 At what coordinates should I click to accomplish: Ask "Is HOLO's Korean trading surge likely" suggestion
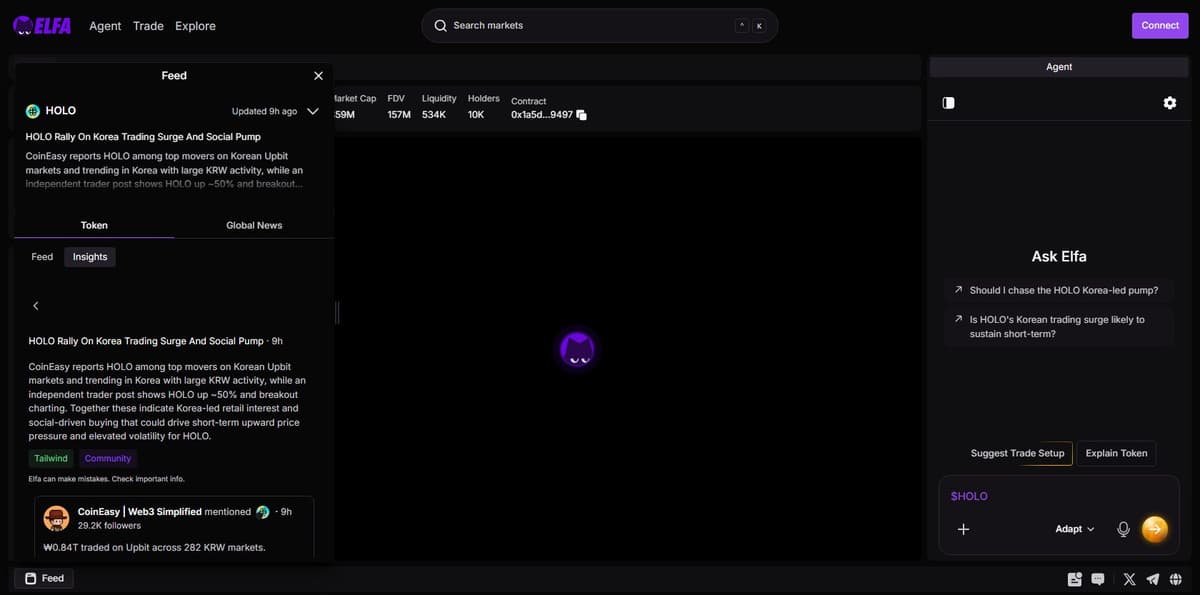coord(1059,327)
